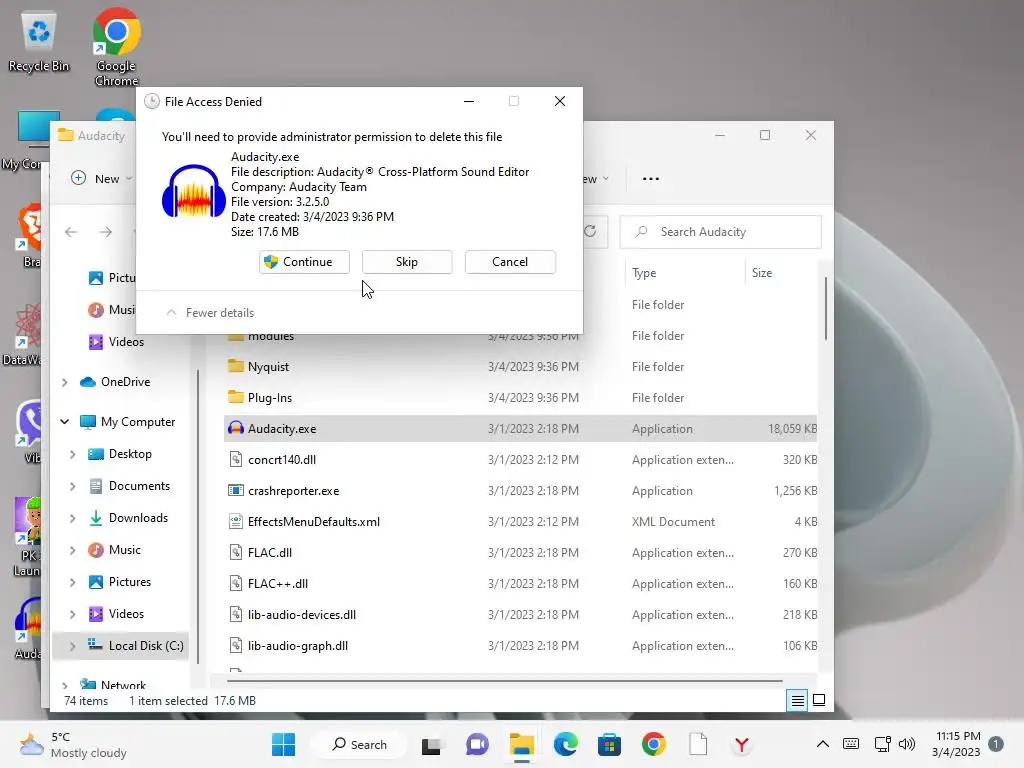Show hidden system tray icons
Viewport: 1024px width, 768px height.
pos(823,744)
